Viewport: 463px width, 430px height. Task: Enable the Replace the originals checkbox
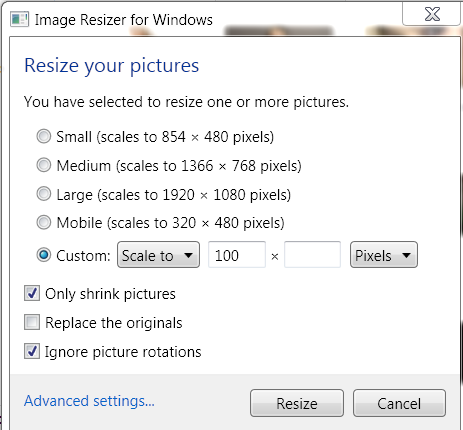coord(32,322)
